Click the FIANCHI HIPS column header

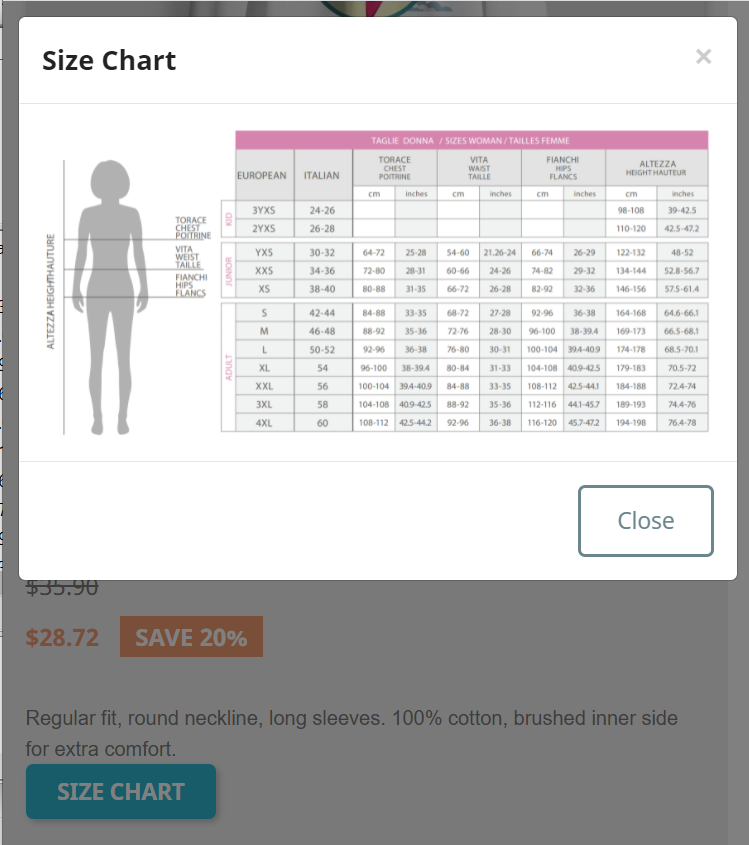coord(563,168)
